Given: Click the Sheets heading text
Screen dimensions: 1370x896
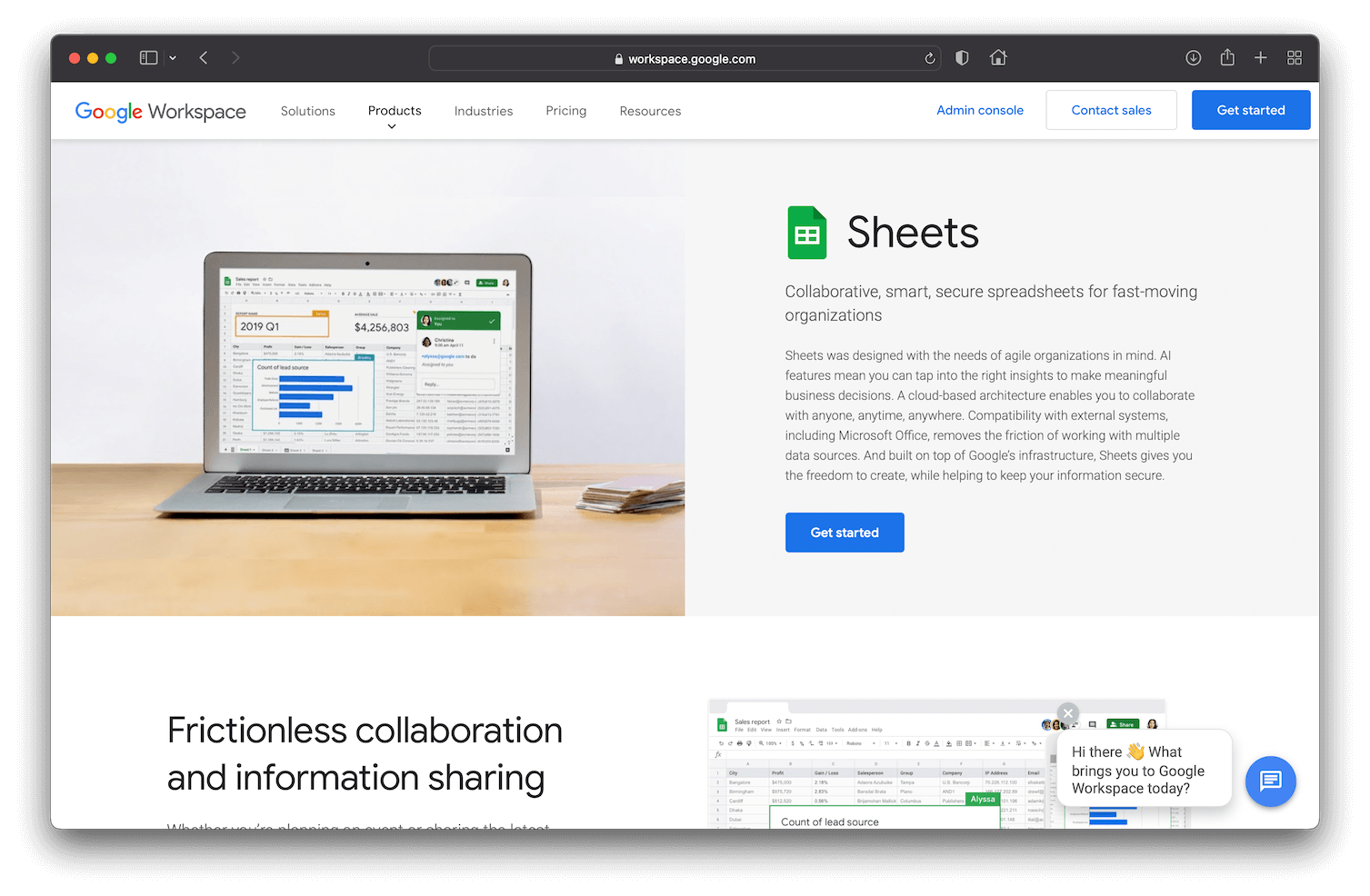Looking at the screenshot, I should (x=913, y=233).
